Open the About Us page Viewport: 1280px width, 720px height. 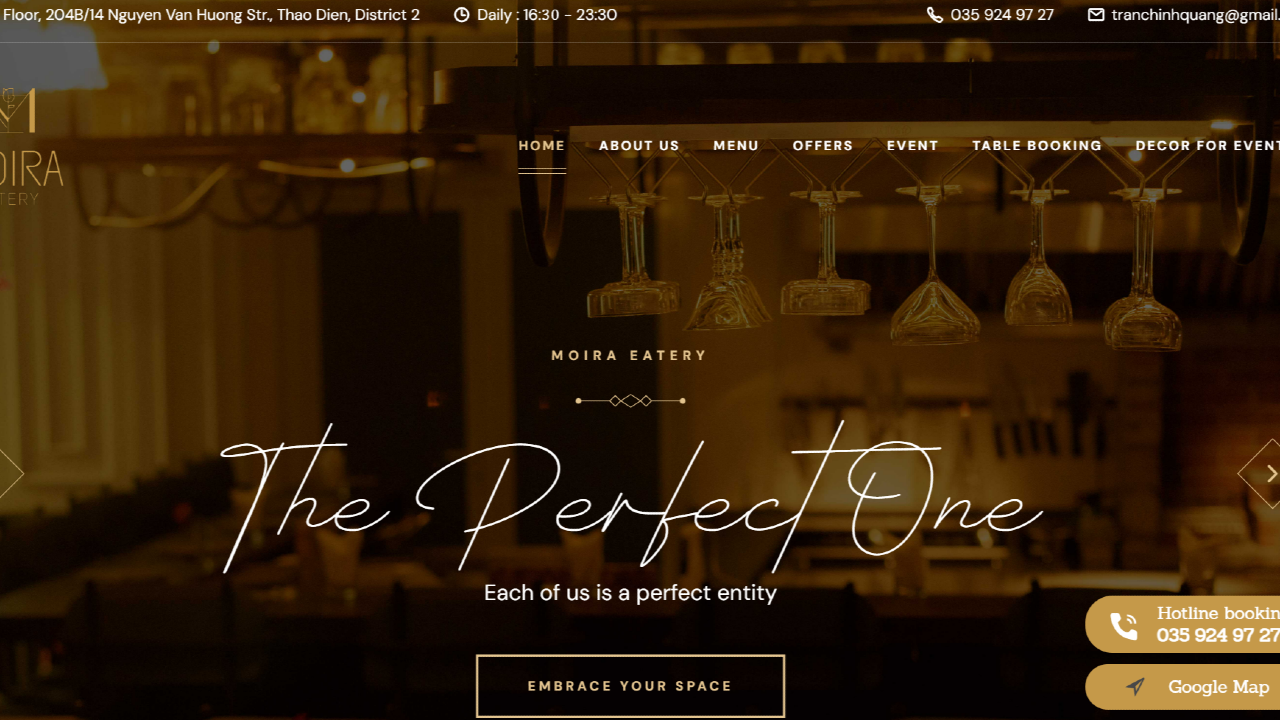pos(639,145)
